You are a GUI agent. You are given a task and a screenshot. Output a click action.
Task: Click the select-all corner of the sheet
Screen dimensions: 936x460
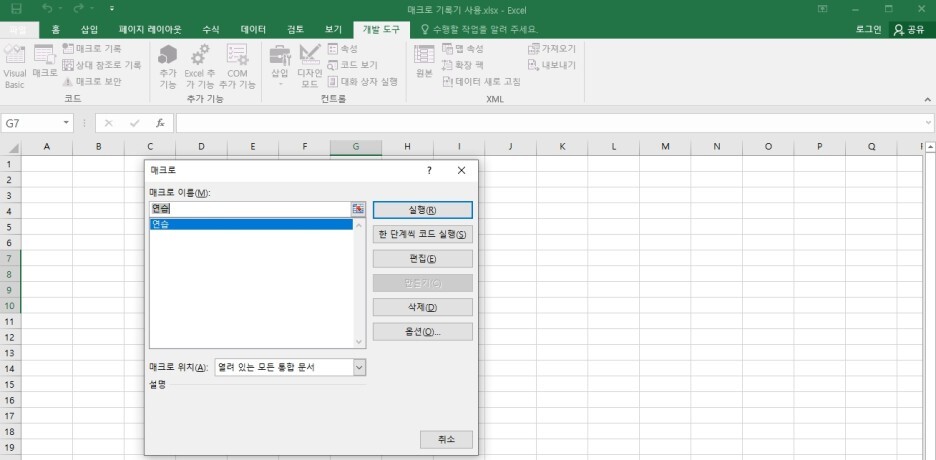11,147
